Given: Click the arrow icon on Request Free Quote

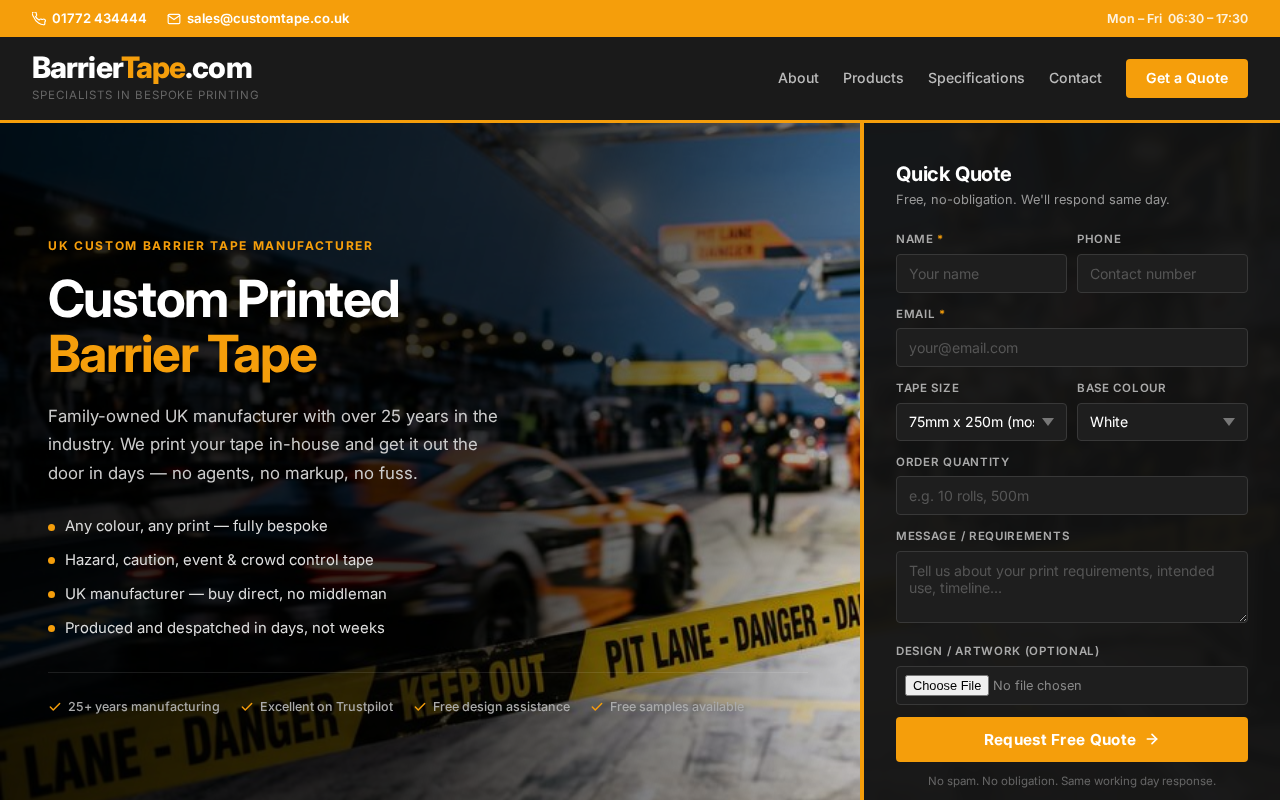Looking at the screenshot, I should coord(1152,739).
